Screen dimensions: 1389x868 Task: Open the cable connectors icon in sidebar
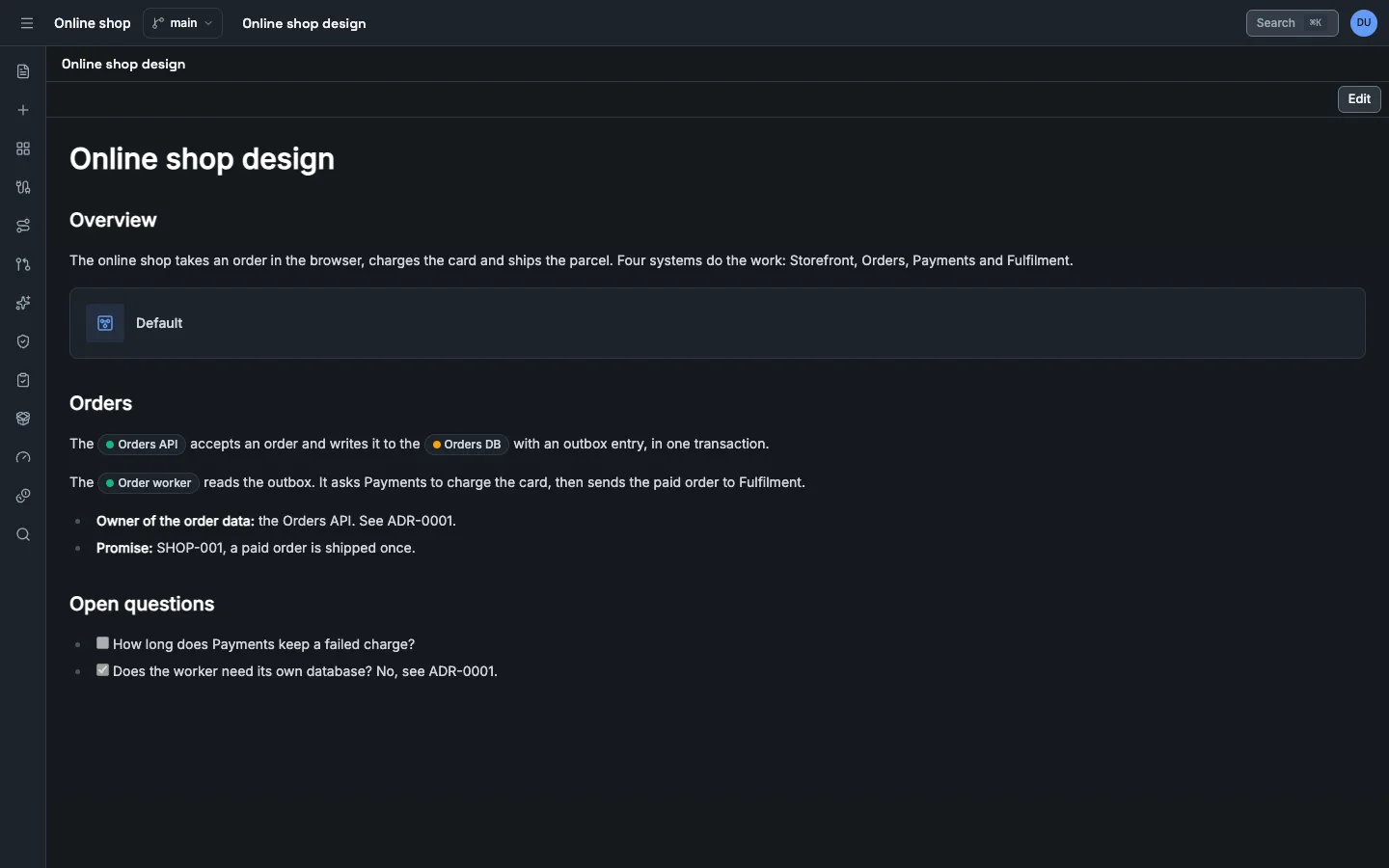[x=23, y=187]
